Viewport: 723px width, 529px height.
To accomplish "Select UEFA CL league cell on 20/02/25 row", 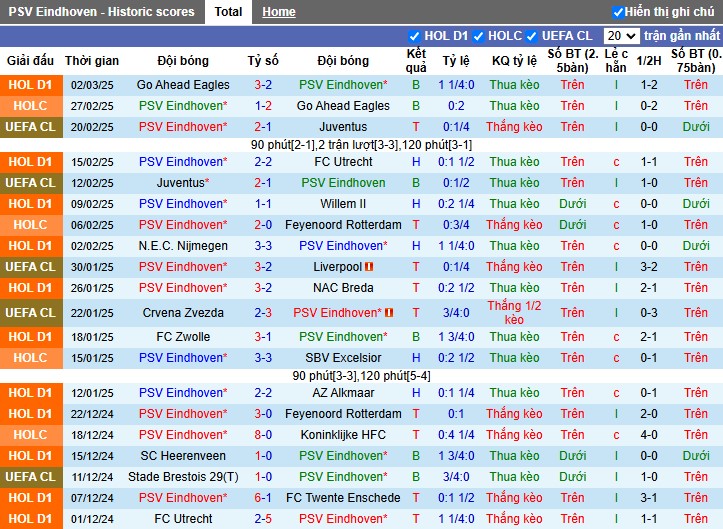I will click(x=31, y=127).
